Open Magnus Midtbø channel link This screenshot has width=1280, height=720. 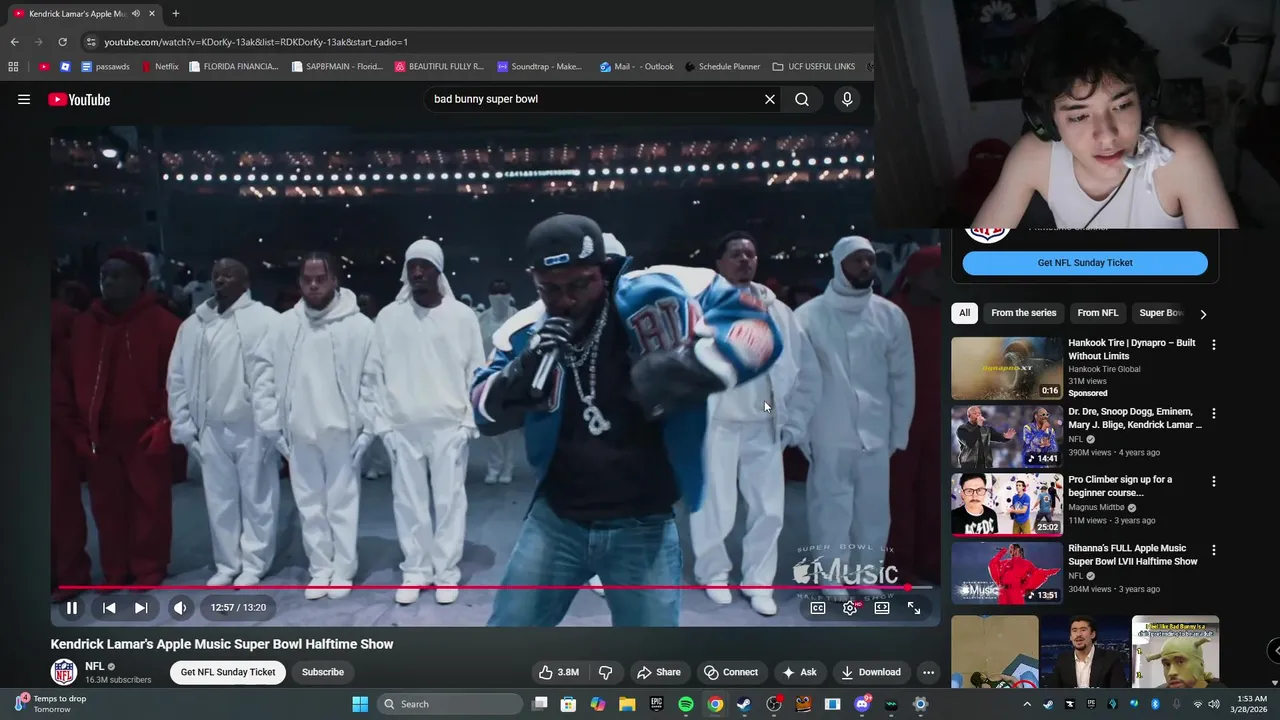pos(1096,507)
